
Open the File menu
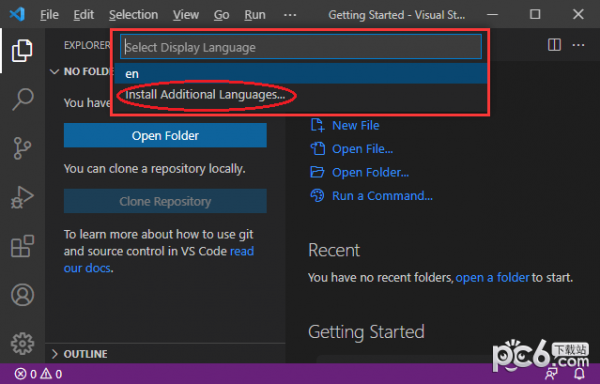49,15
